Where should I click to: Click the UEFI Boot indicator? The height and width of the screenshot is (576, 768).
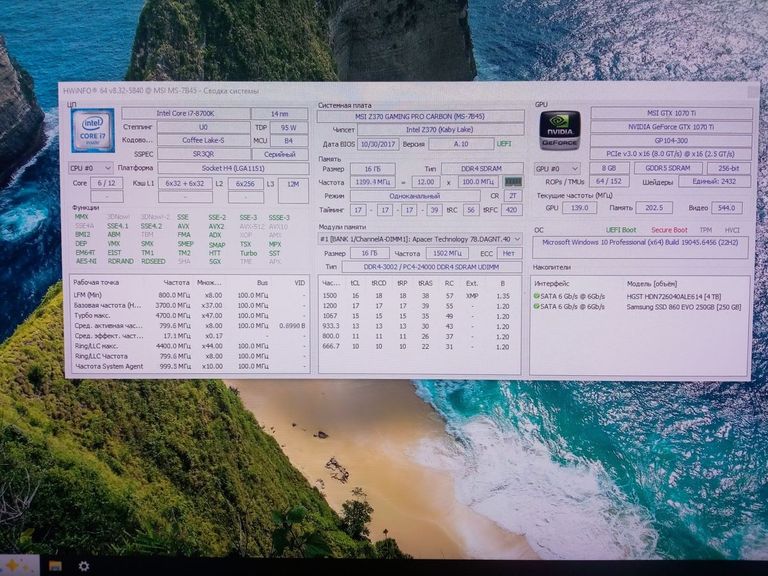coord(621,230)
